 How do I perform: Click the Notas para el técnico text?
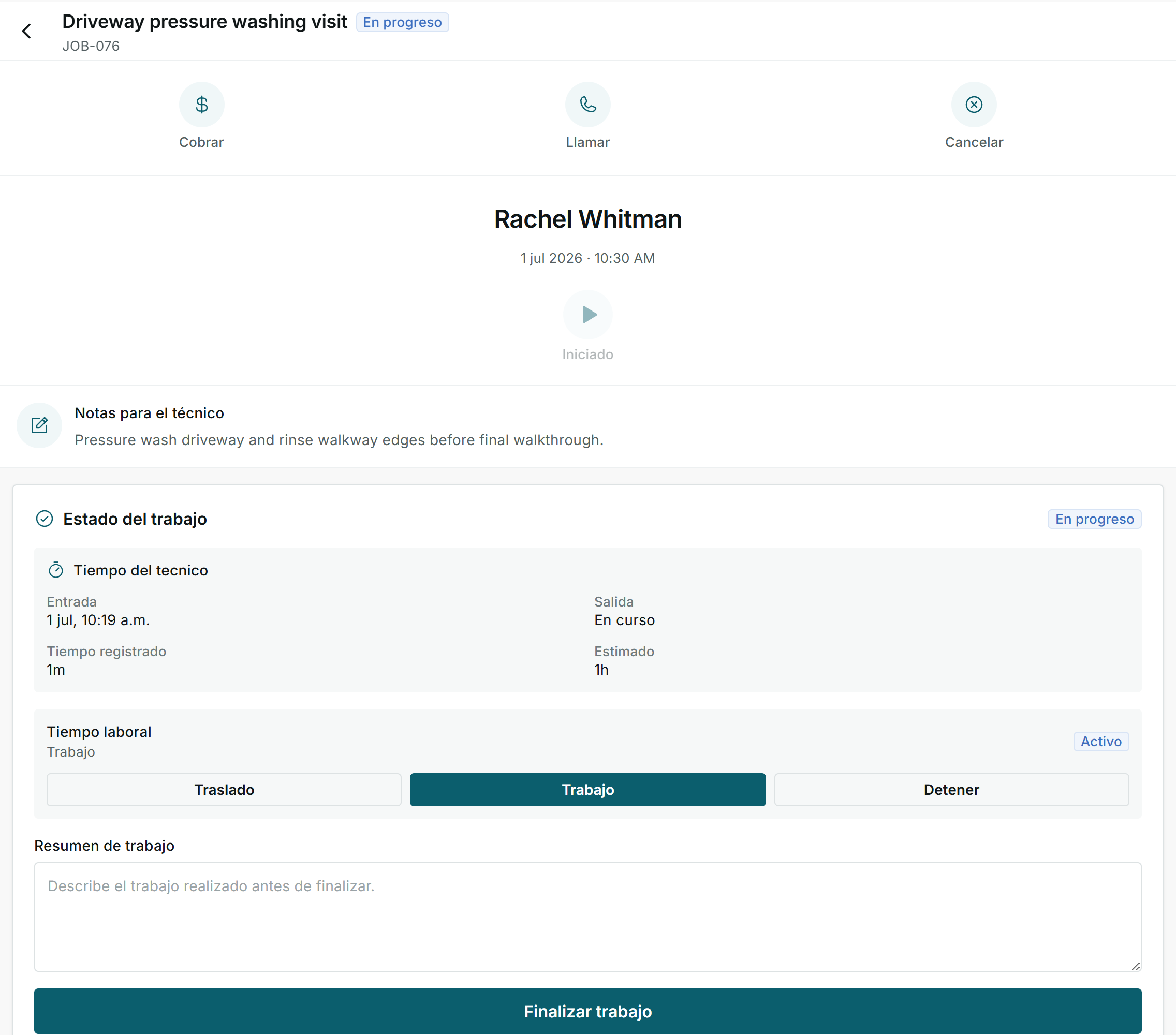149,412
